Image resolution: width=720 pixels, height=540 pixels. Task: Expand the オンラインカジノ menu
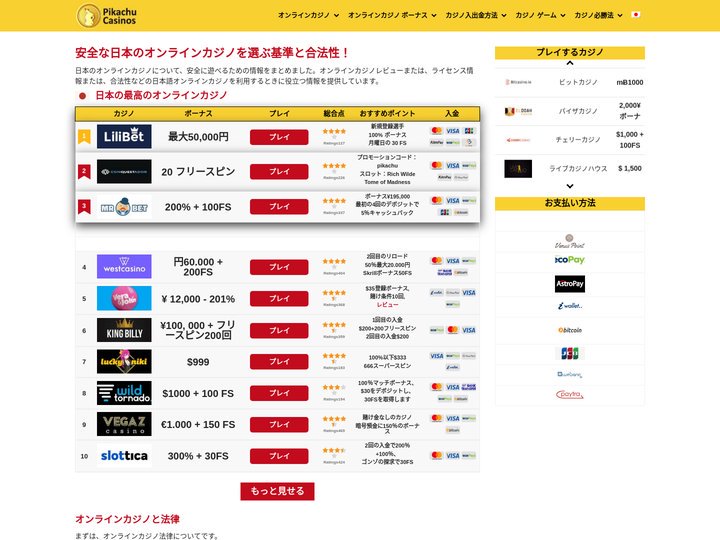click(x=308, y=15)
